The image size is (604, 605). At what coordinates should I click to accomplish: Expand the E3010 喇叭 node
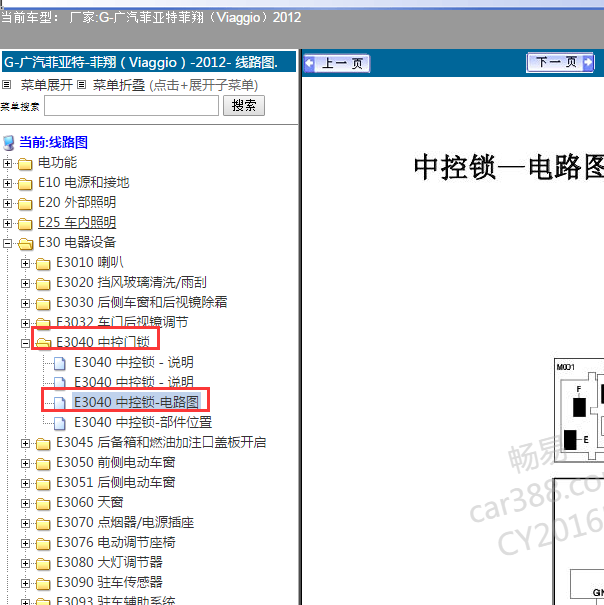pos(25,264)
